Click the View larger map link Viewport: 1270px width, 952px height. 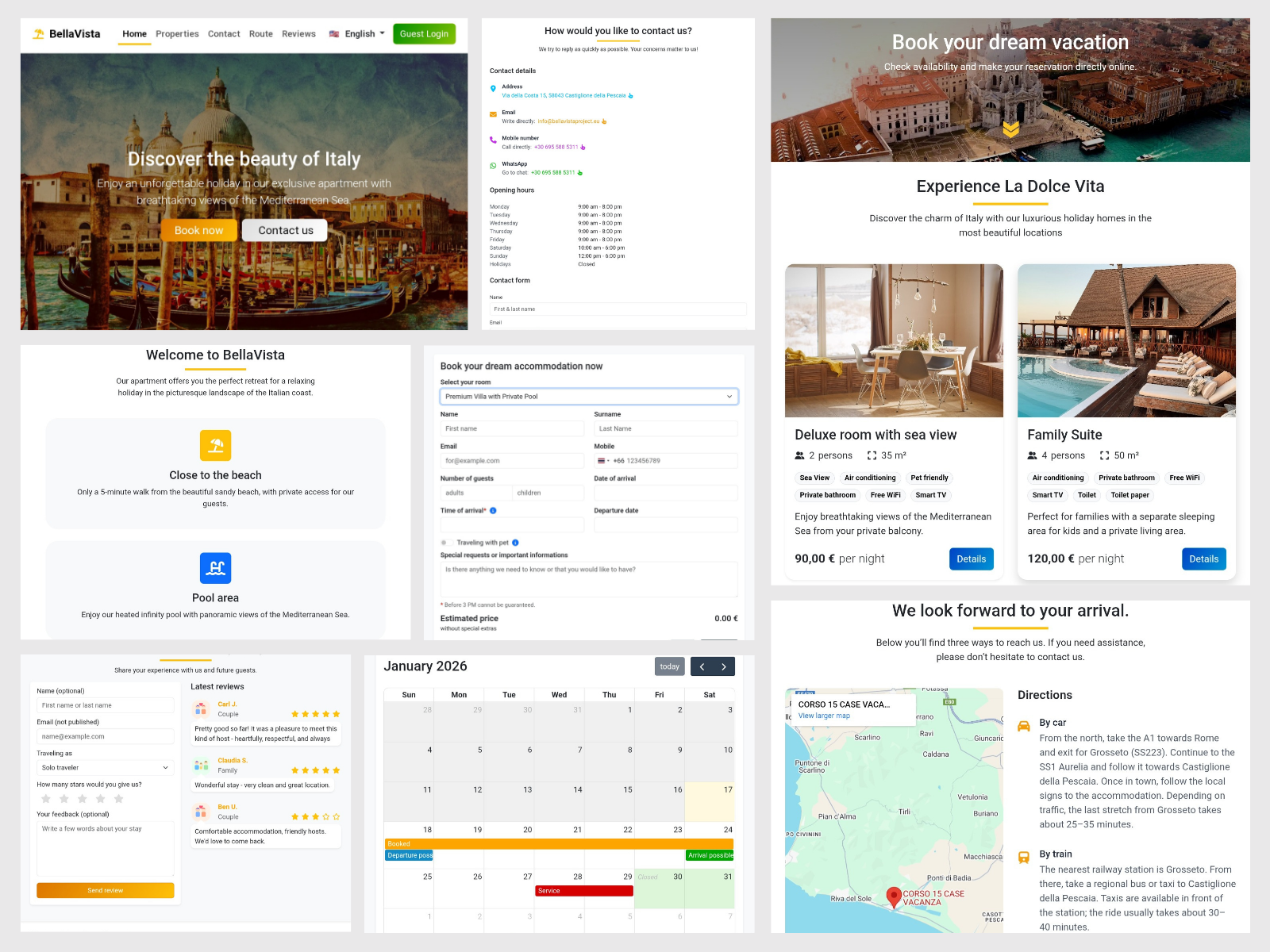823,716
